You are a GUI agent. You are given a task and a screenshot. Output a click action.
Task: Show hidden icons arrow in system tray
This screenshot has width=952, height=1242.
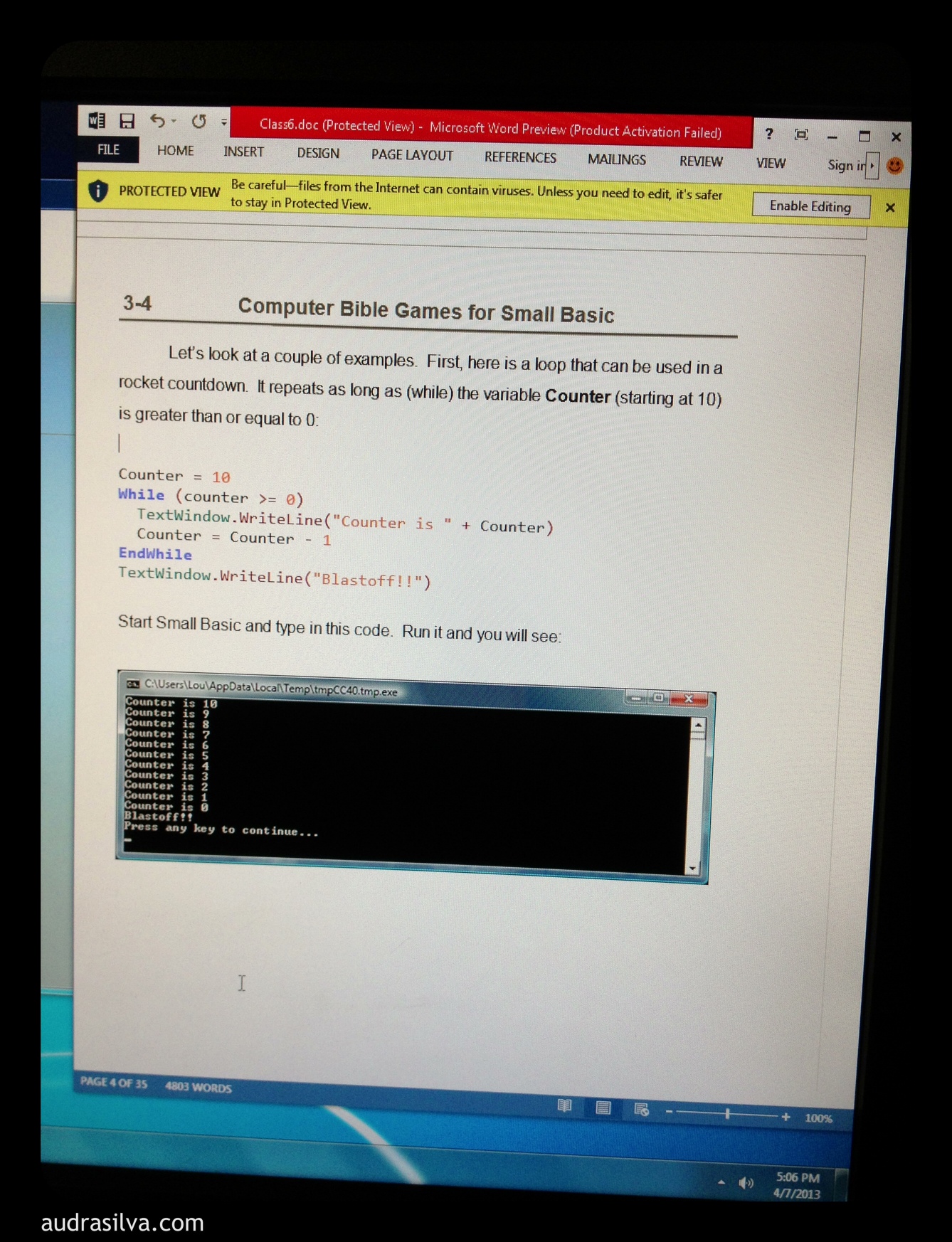point(721,1182)
